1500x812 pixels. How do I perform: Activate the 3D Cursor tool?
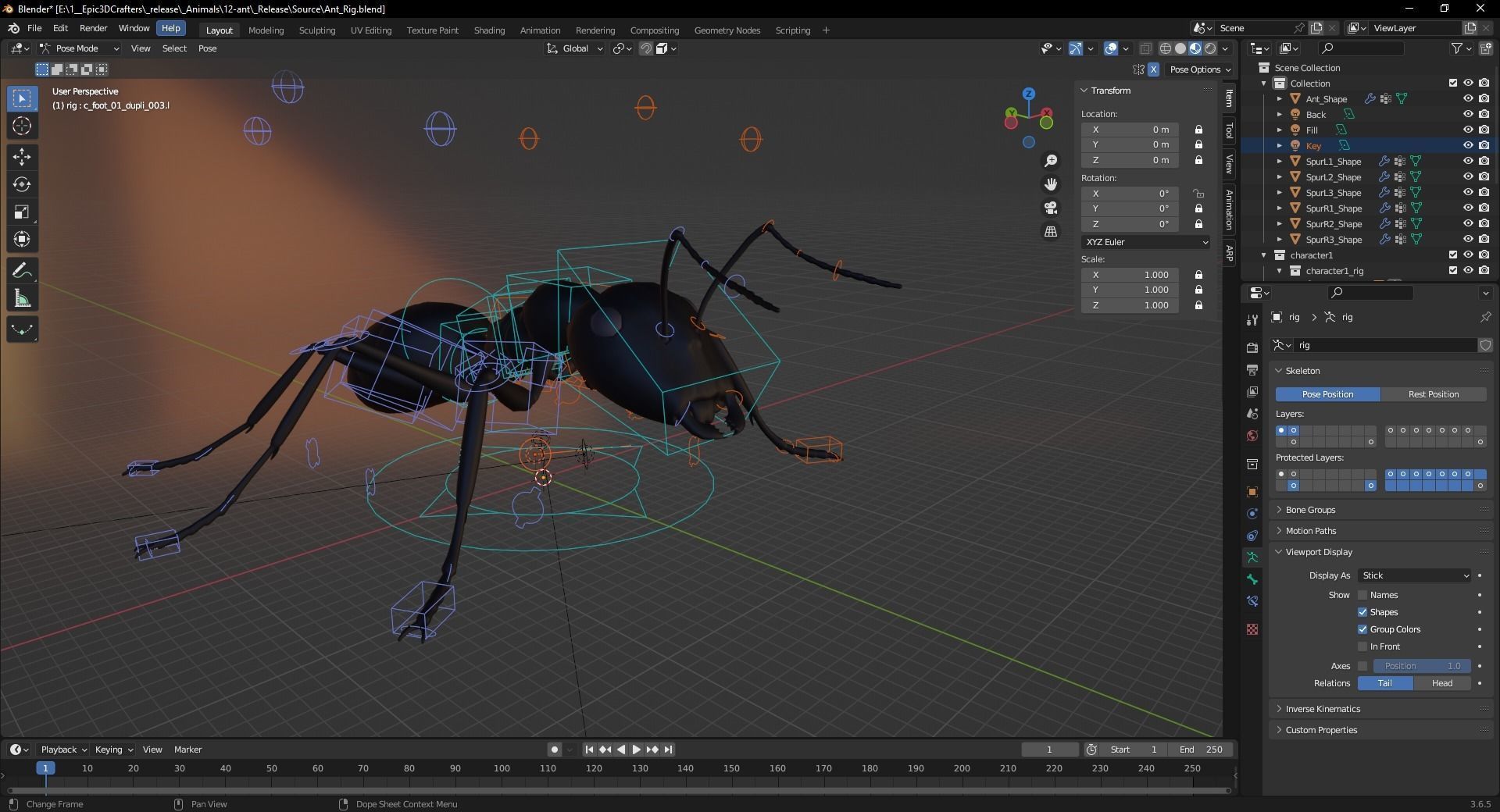[x=22, y=126]
